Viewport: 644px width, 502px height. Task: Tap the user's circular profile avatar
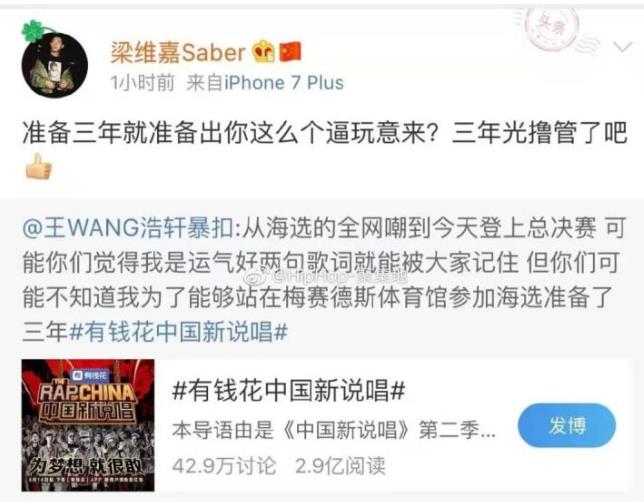(54, 64)
